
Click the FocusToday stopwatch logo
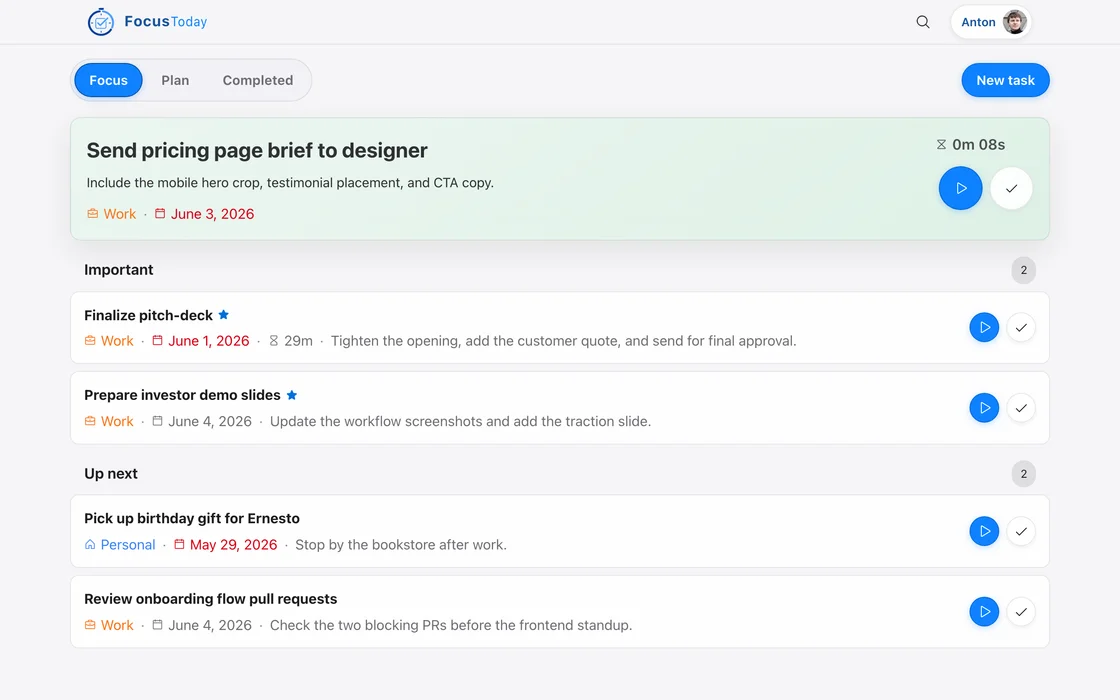coord(101,22)
